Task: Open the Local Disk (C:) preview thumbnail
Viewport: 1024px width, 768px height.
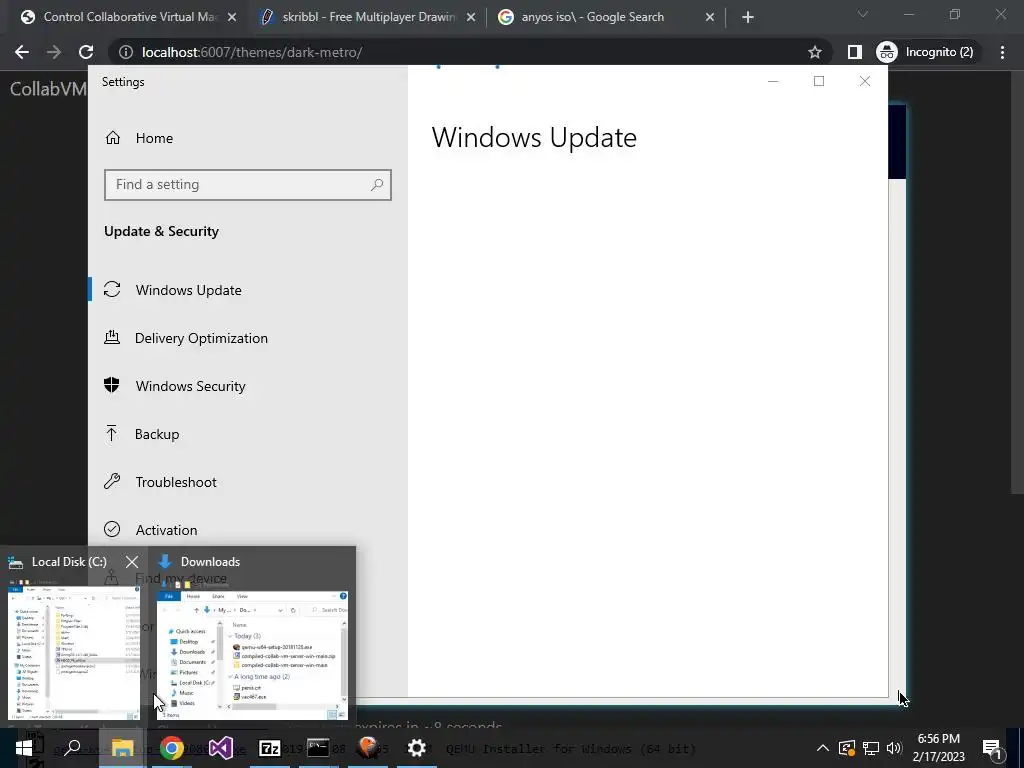Action: pos(74,652)
